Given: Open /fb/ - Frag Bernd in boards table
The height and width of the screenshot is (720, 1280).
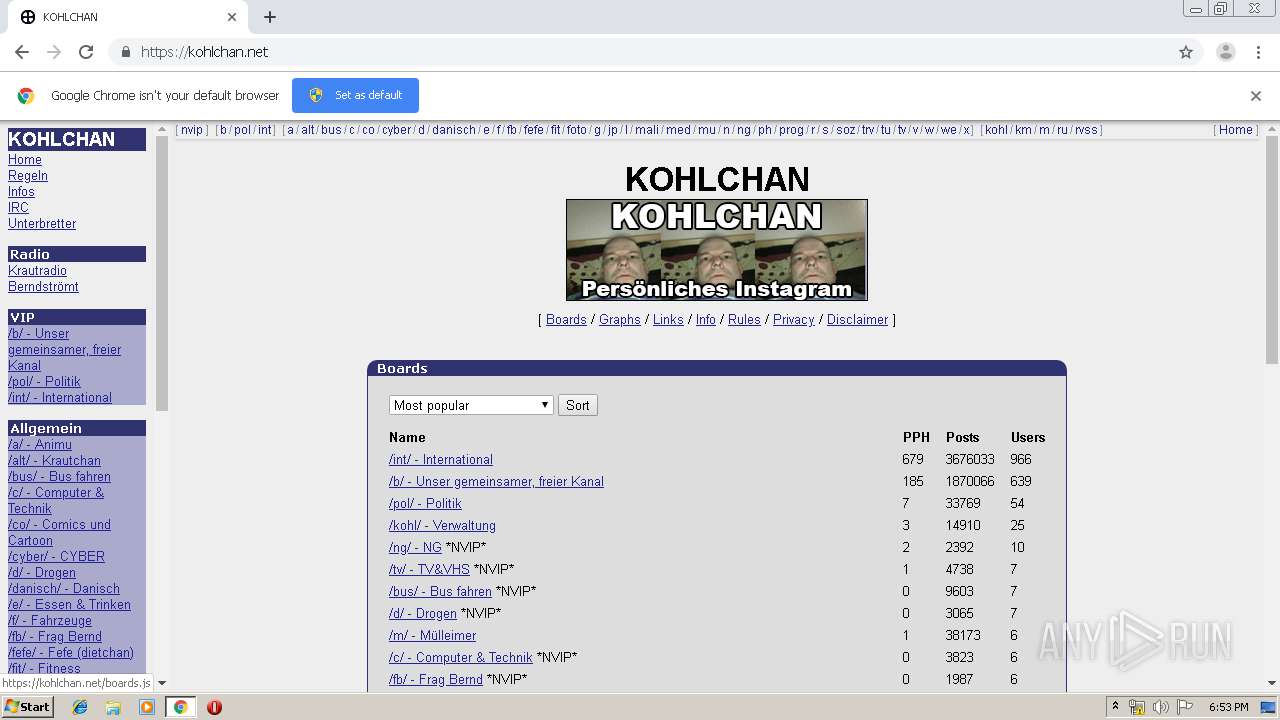Looking at the screenshot, I should (x=436, y=680).
